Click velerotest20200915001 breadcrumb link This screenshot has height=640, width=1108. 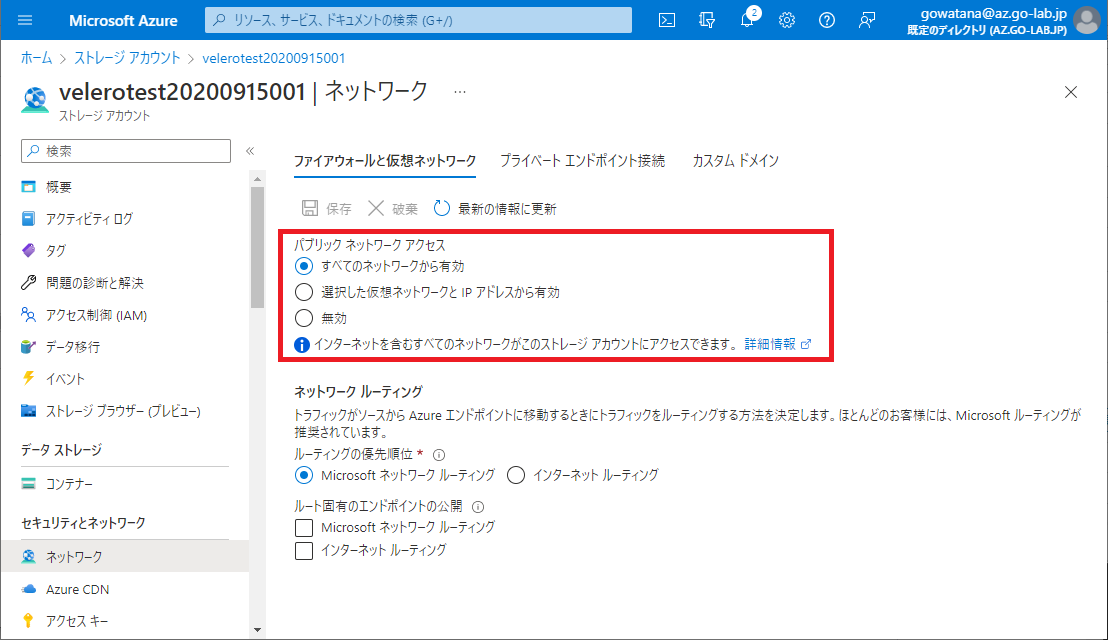273,58
